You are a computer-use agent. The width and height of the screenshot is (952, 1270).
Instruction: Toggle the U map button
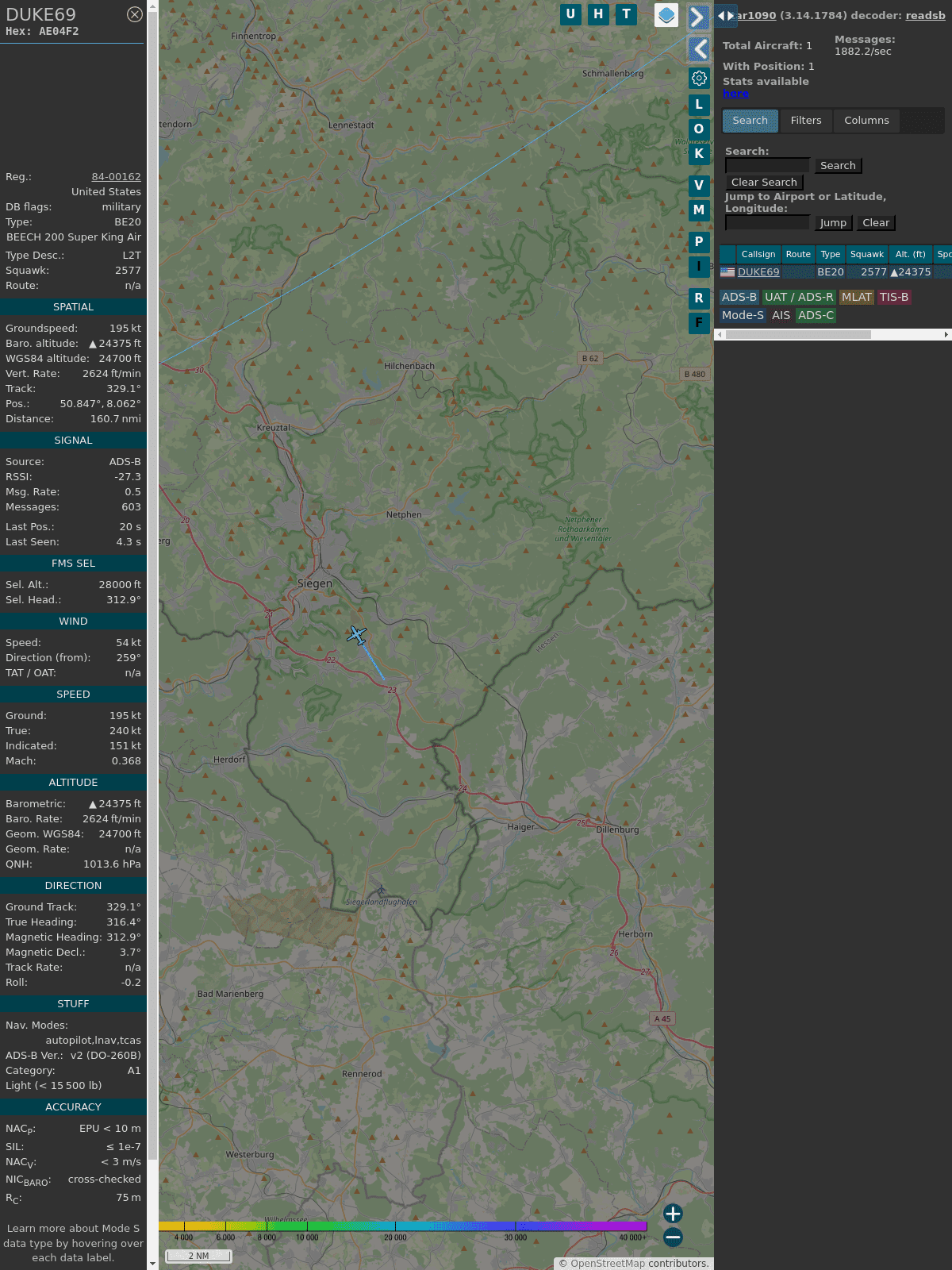570,14
